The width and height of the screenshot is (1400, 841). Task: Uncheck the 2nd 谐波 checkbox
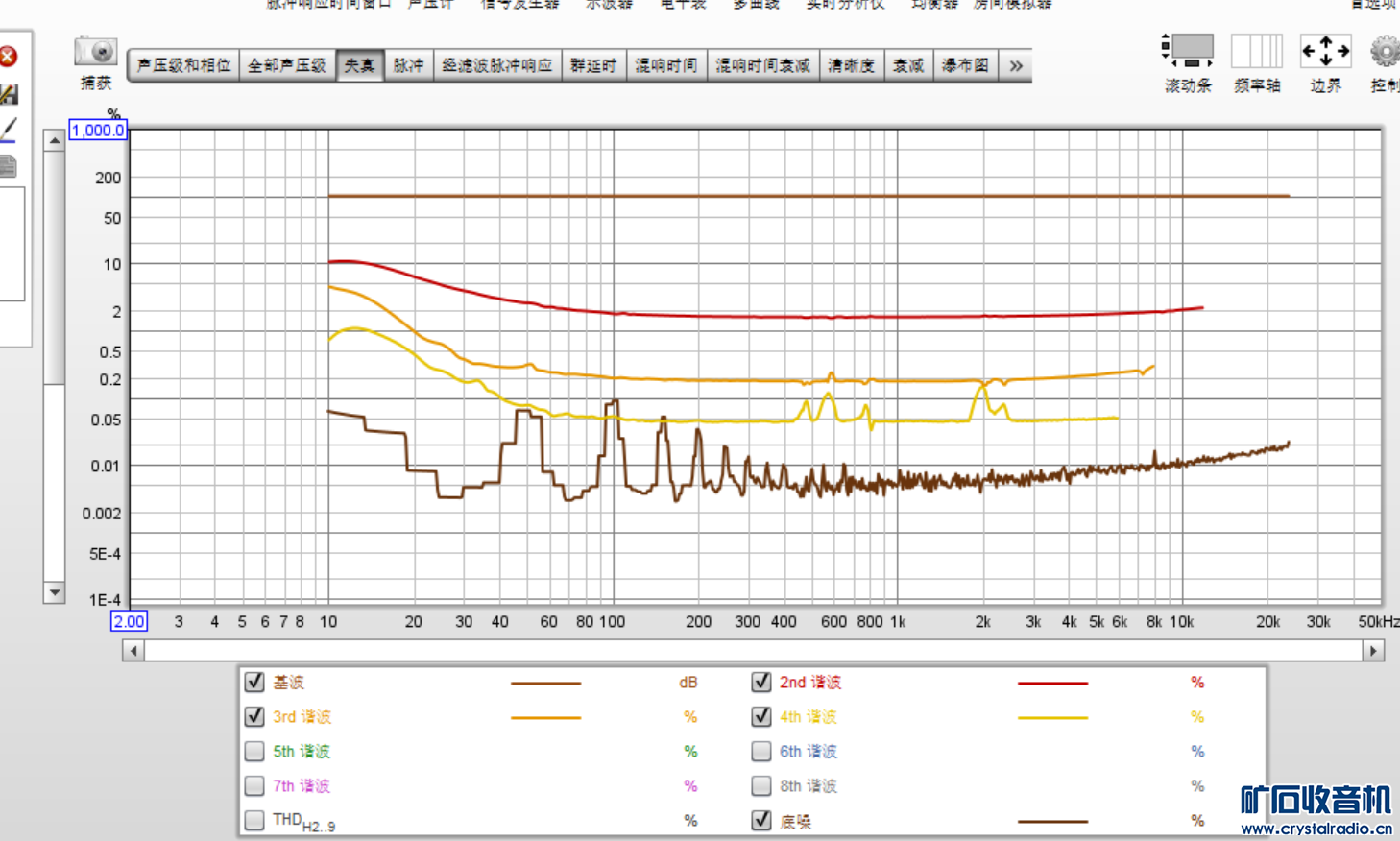coord(761,683)
